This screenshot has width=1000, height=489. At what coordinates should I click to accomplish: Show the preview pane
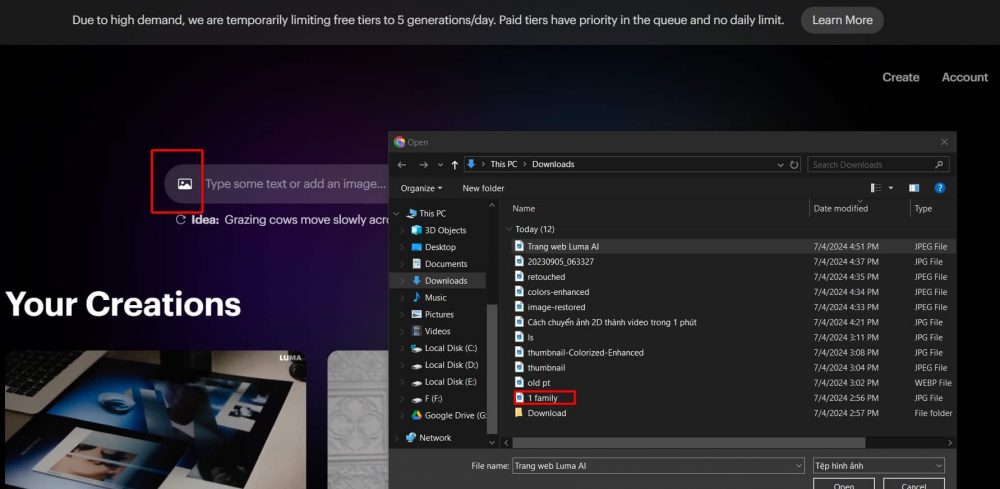point(914,188)
